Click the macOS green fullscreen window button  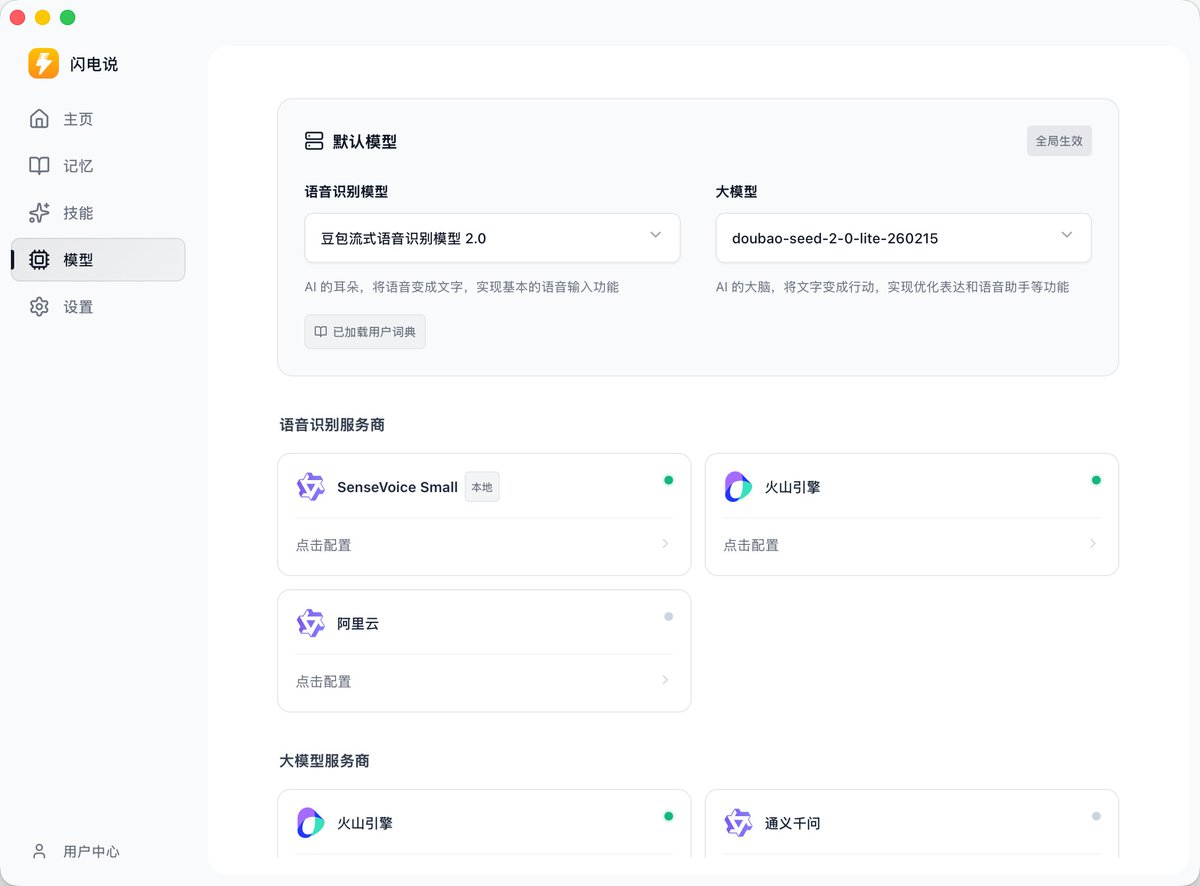(x=68, y=17)
